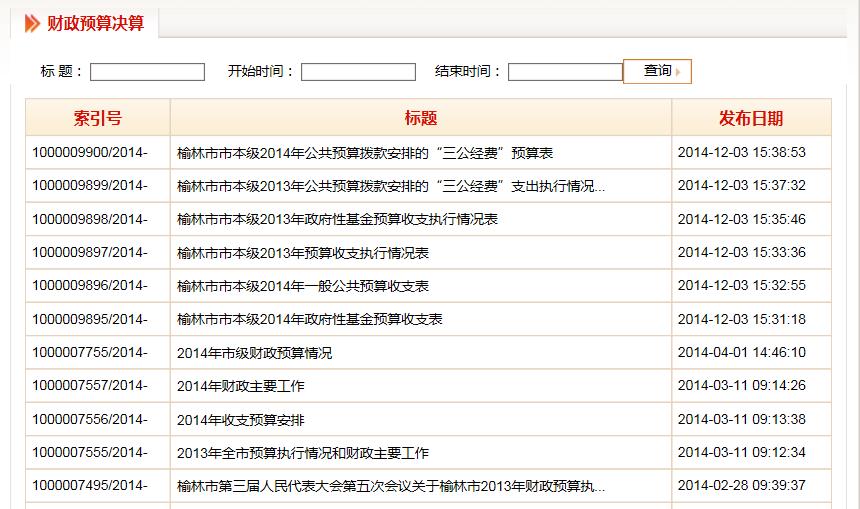Image resolution: width=860 pixels, height=509 pixels.
Task: Click the 查询 search button
Action: pos(657,71)
